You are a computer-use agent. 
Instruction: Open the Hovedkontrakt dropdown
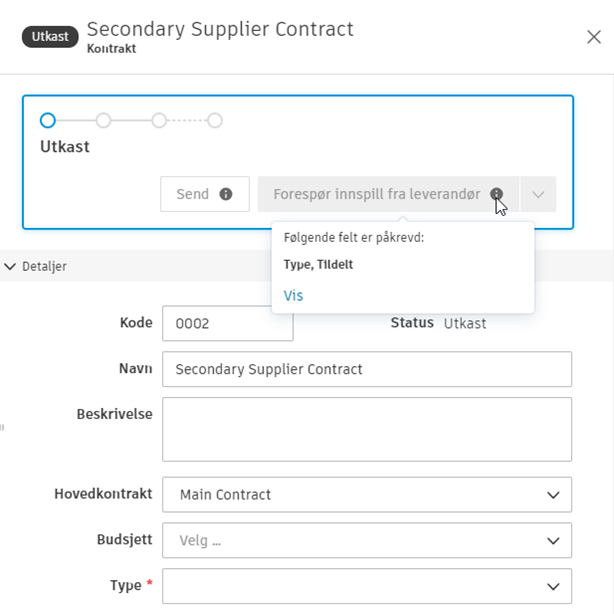pyautogui.click(x=366, y=494)
